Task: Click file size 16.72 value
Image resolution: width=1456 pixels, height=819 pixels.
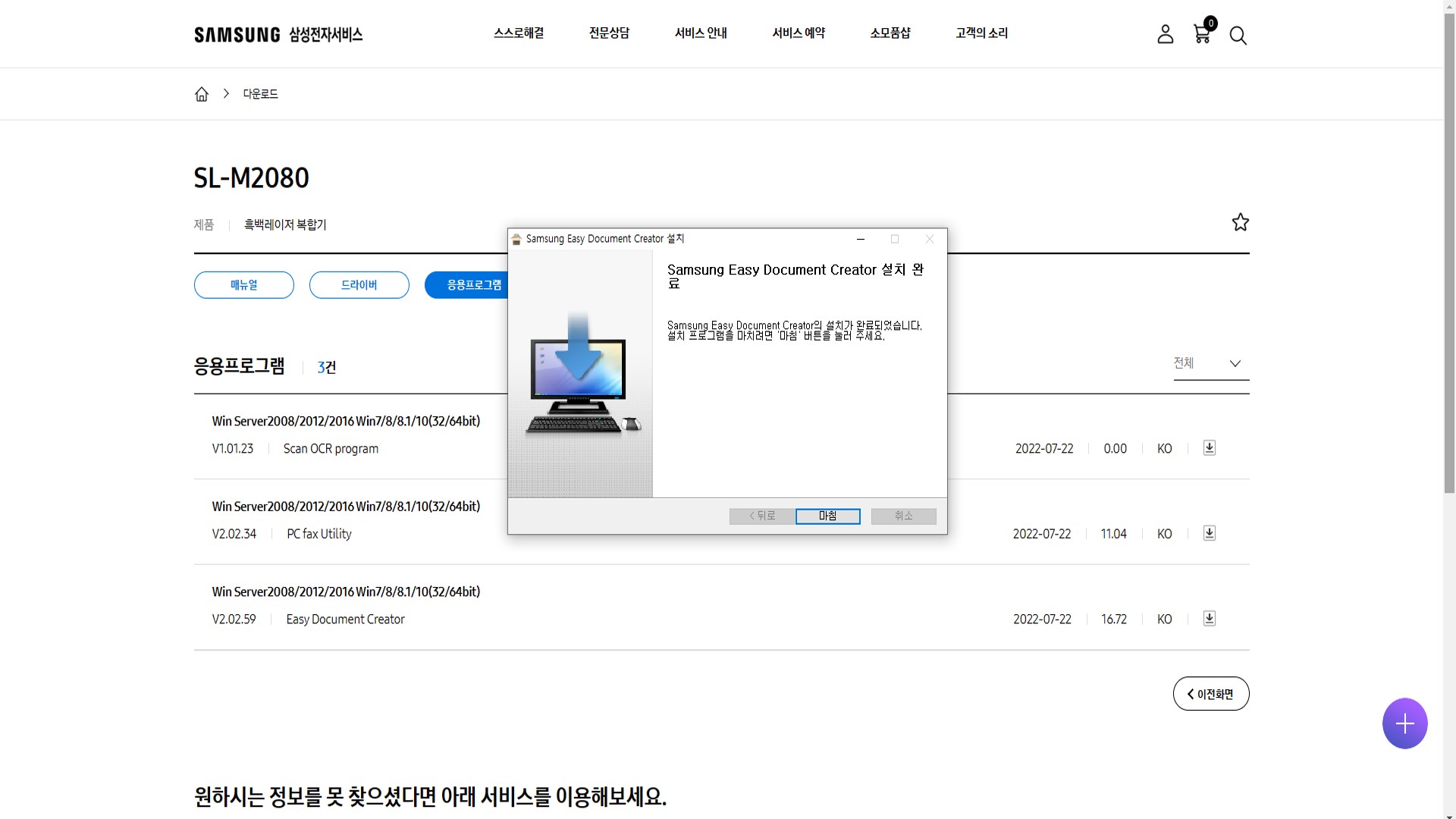Action: tap(1114, 620)
